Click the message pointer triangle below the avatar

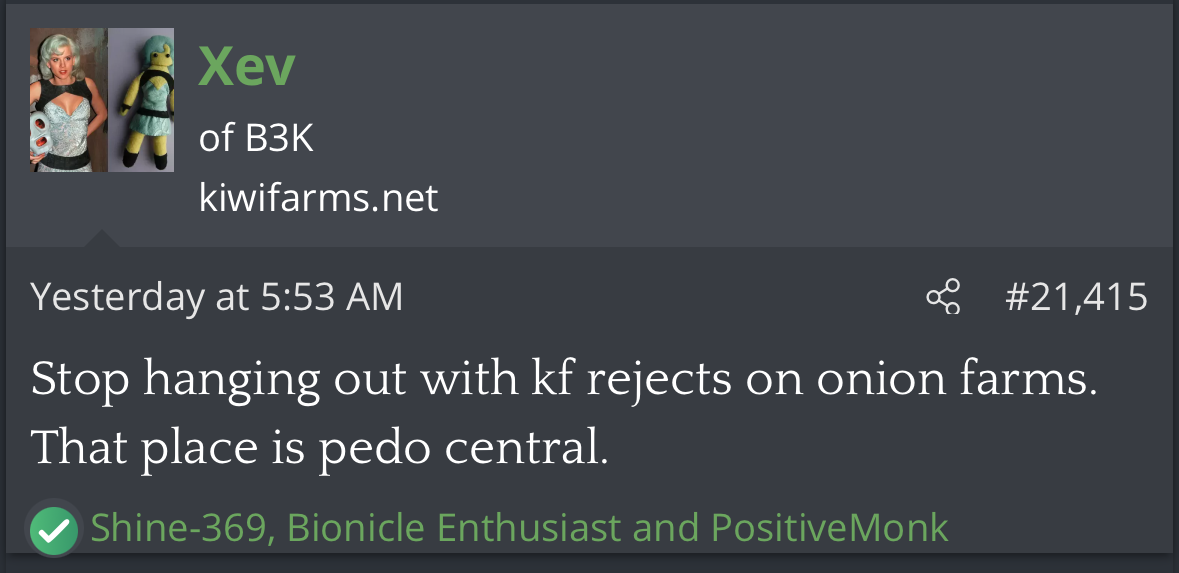[100, 238]
